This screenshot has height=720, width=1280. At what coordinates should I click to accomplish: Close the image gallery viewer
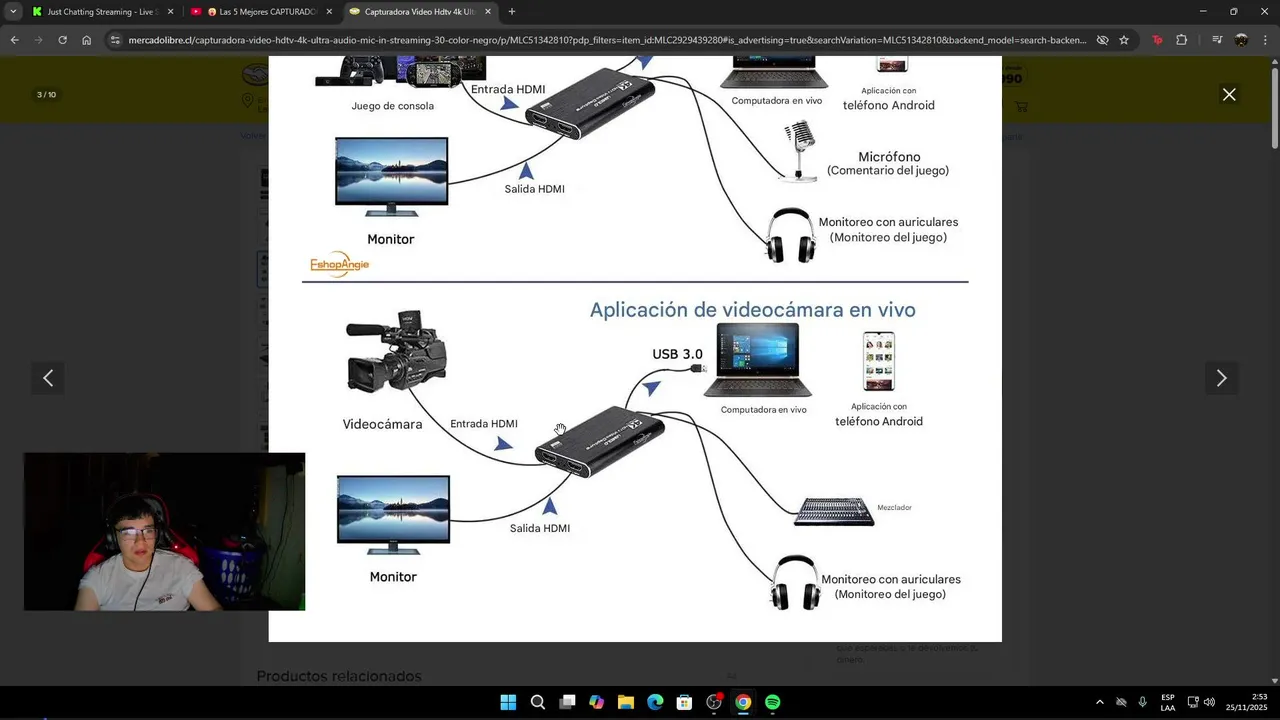coord(1229,95)
